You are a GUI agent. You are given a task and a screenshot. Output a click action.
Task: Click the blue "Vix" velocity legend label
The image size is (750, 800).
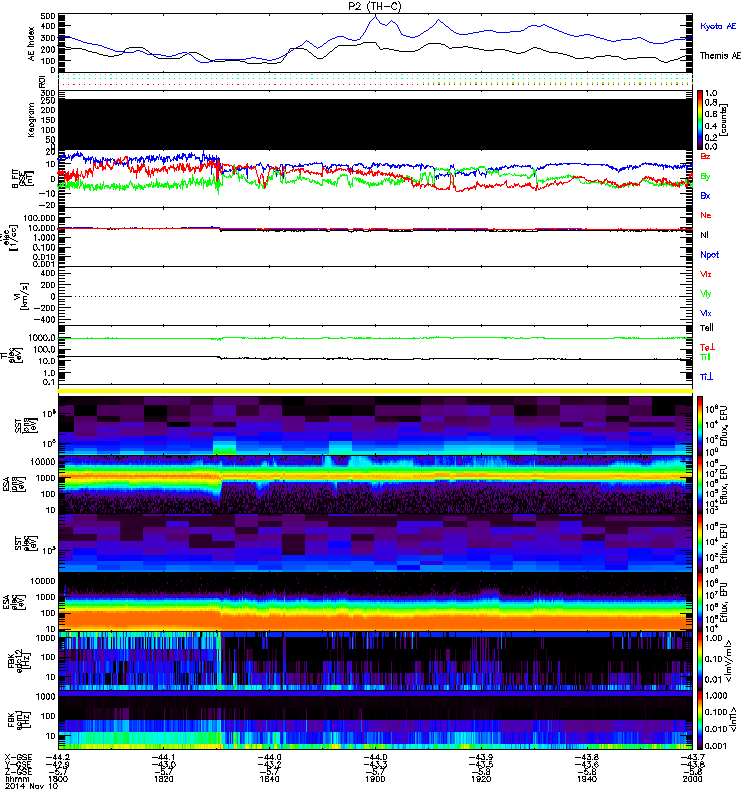pos(705,313)
